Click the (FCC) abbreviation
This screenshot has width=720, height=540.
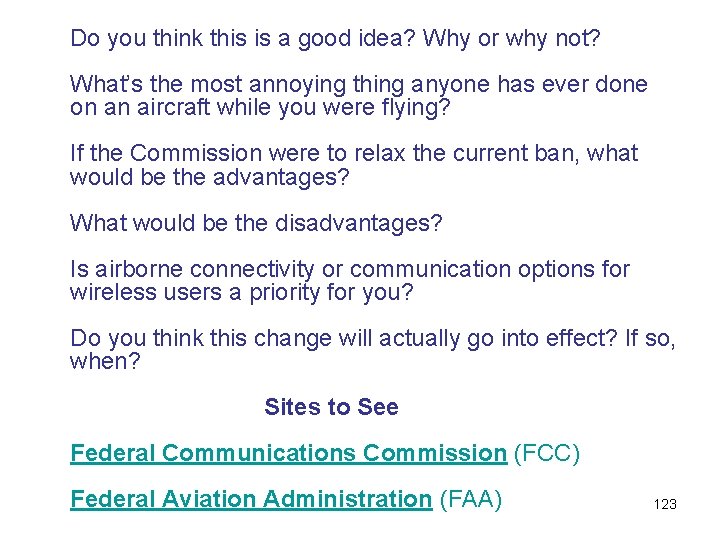click(546, 453)
